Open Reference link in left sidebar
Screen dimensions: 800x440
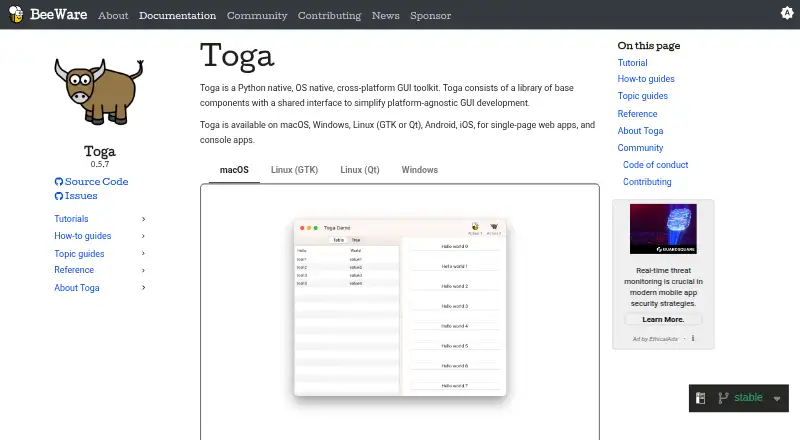(x=74, y=270)
